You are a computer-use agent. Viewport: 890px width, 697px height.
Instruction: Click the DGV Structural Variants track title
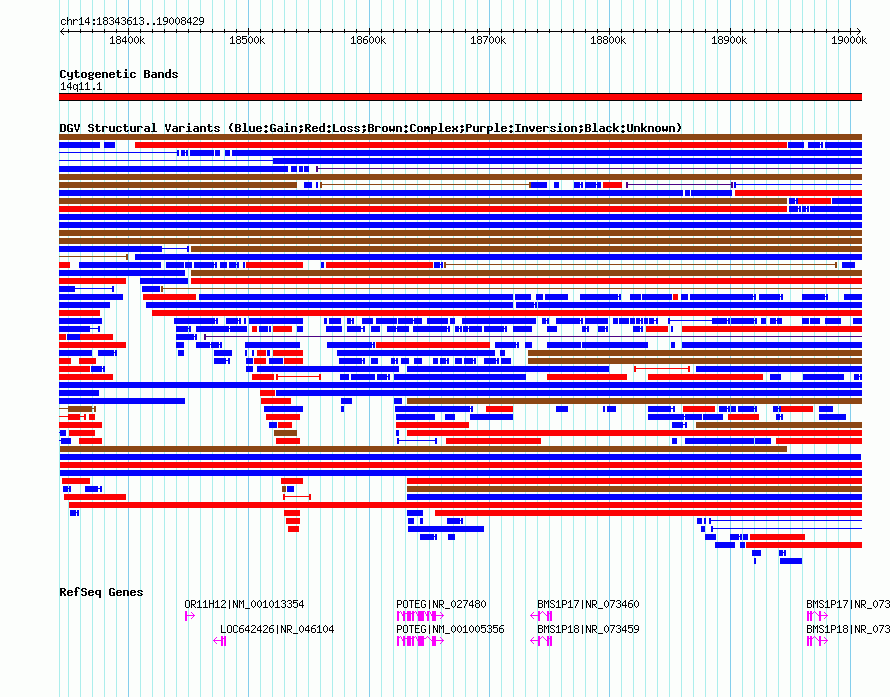(x=371, y=128)
